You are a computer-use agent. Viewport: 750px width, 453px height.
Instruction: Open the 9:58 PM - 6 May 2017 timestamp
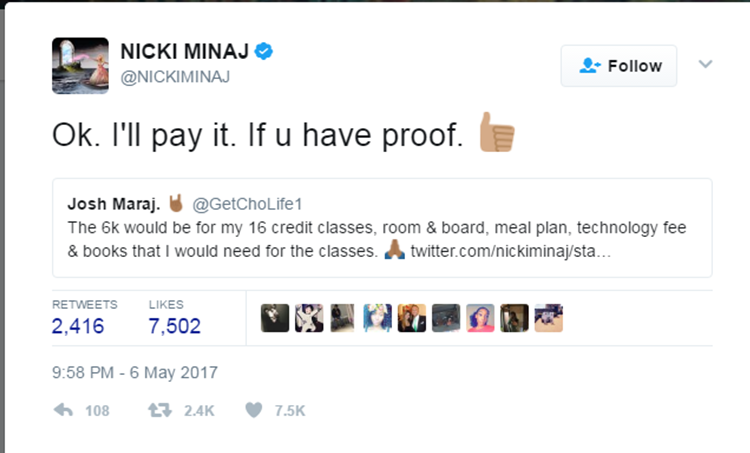(135, 372)
